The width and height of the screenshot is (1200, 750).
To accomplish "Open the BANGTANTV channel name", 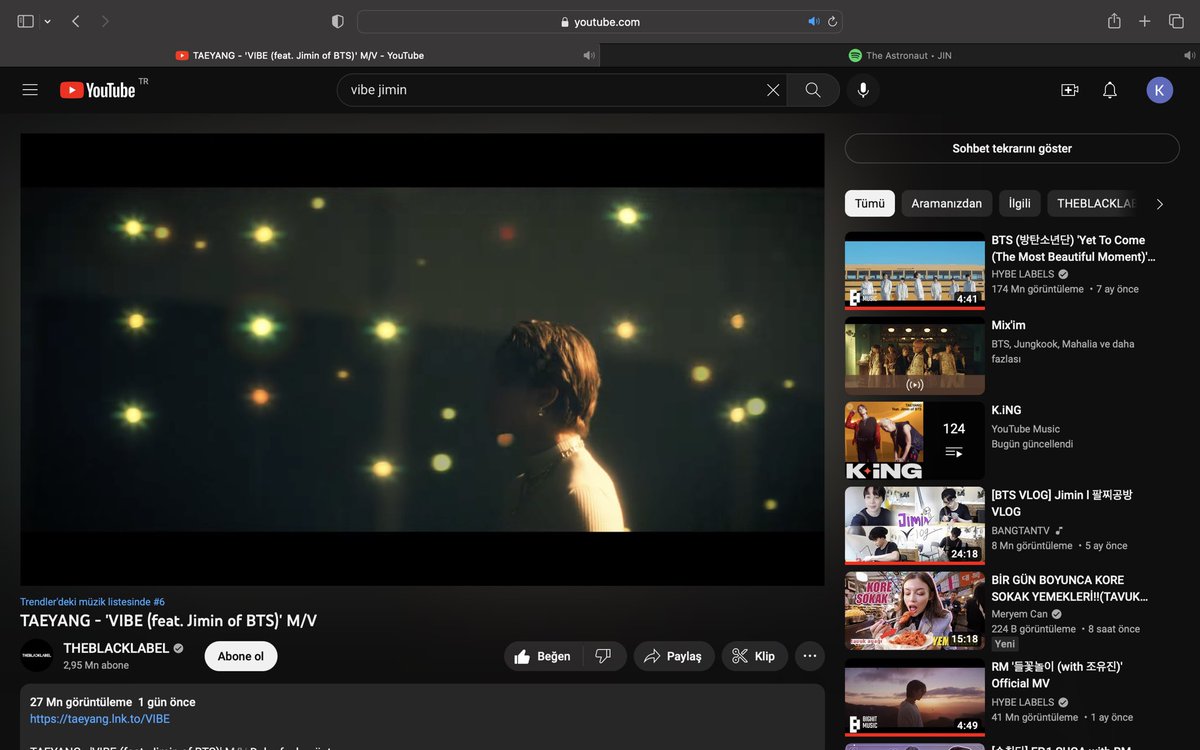I will (x=1021, y=530).
